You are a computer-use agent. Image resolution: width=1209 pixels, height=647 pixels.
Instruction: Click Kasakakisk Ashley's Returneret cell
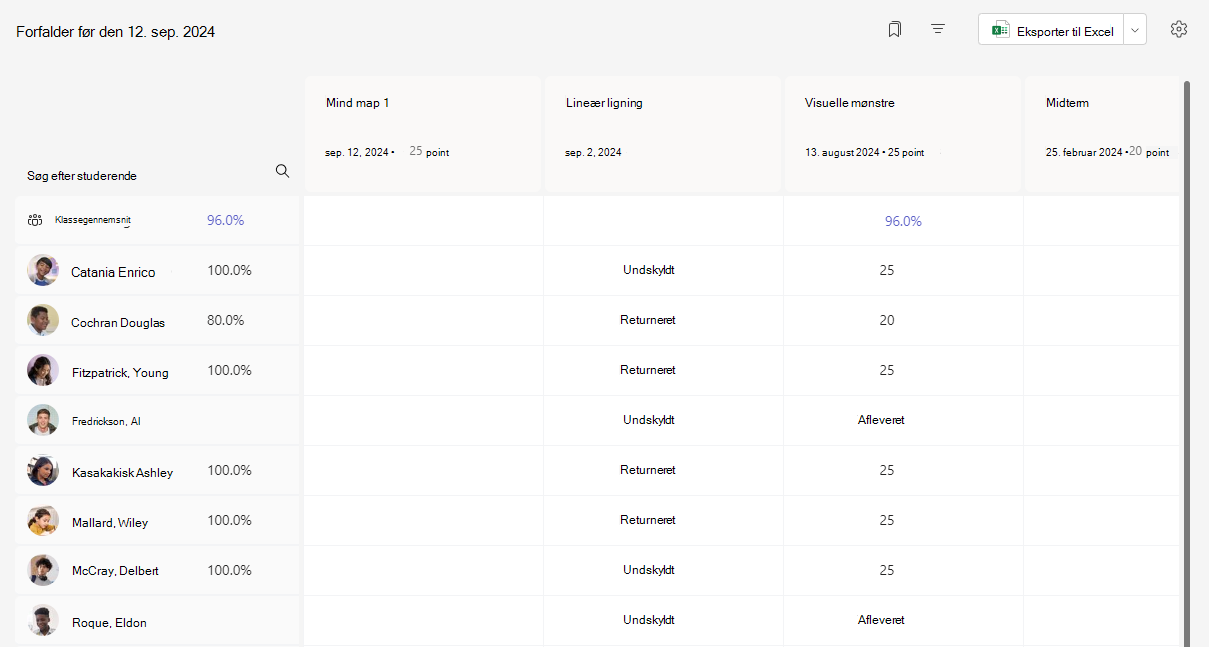[663, 470]
